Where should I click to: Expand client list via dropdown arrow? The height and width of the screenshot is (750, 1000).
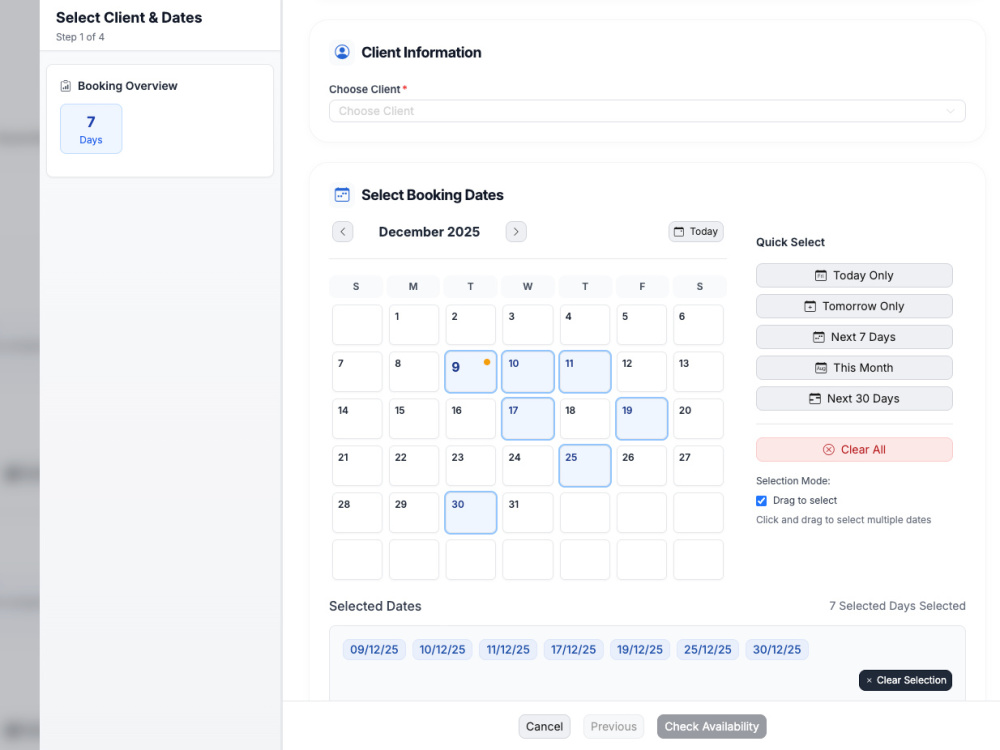pos(950,111)
